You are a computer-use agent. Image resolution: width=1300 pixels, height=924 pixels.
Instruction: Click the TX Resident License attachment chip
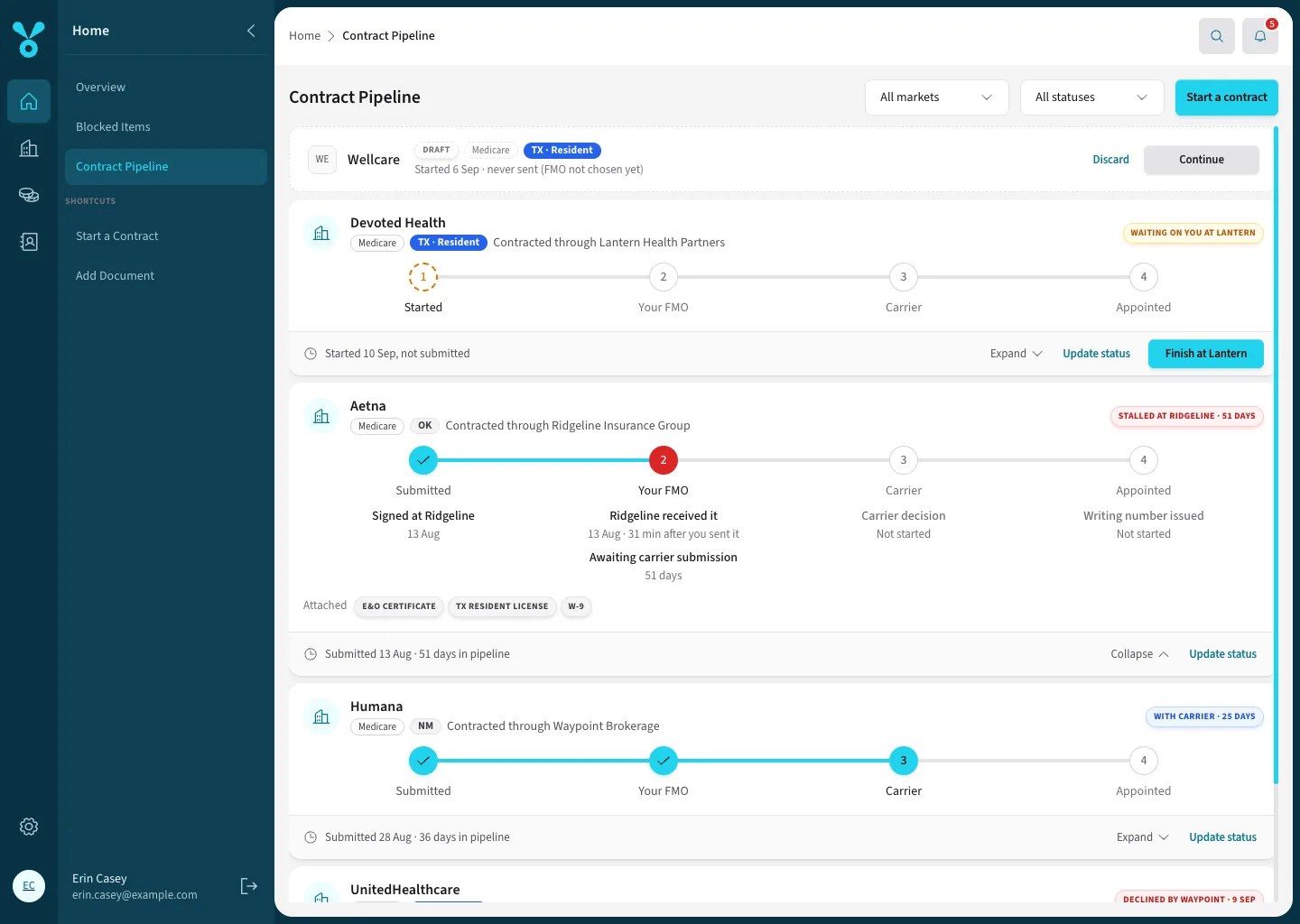[x=502, y=606]
